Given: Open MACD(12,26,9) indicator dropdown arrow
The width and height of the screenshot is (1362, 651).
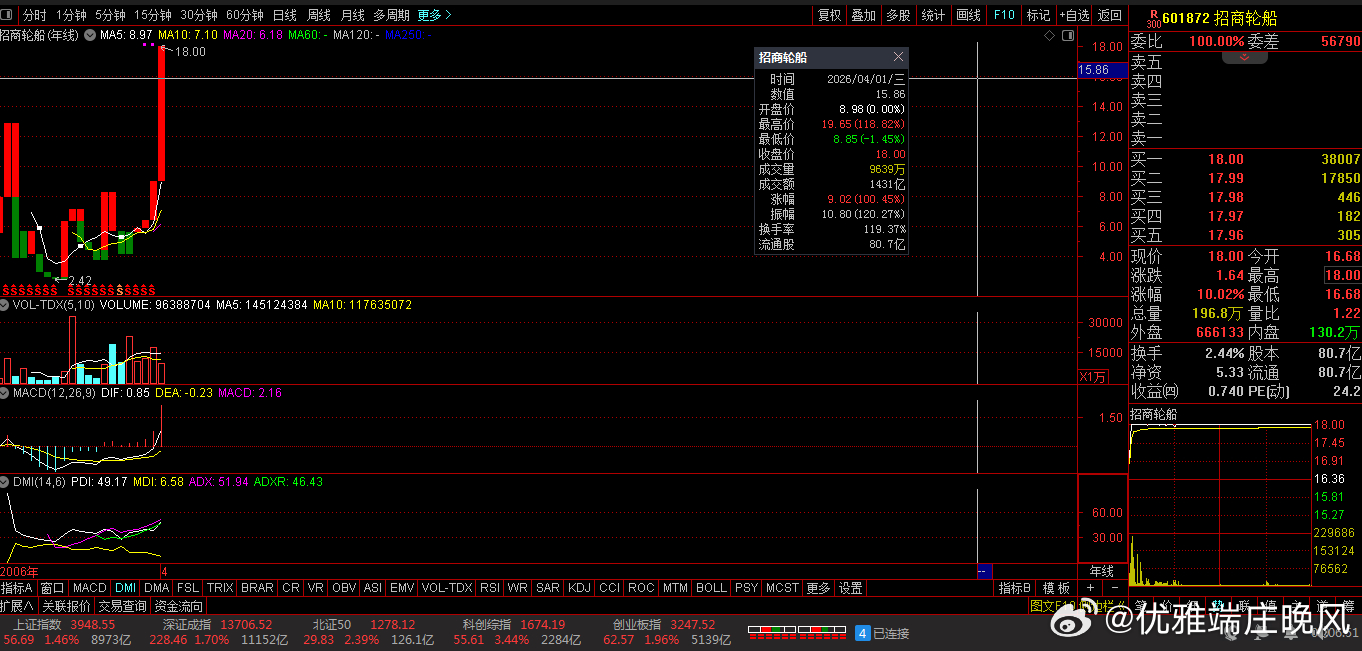Looking at the screenshot, I should [x=5, y=393].
